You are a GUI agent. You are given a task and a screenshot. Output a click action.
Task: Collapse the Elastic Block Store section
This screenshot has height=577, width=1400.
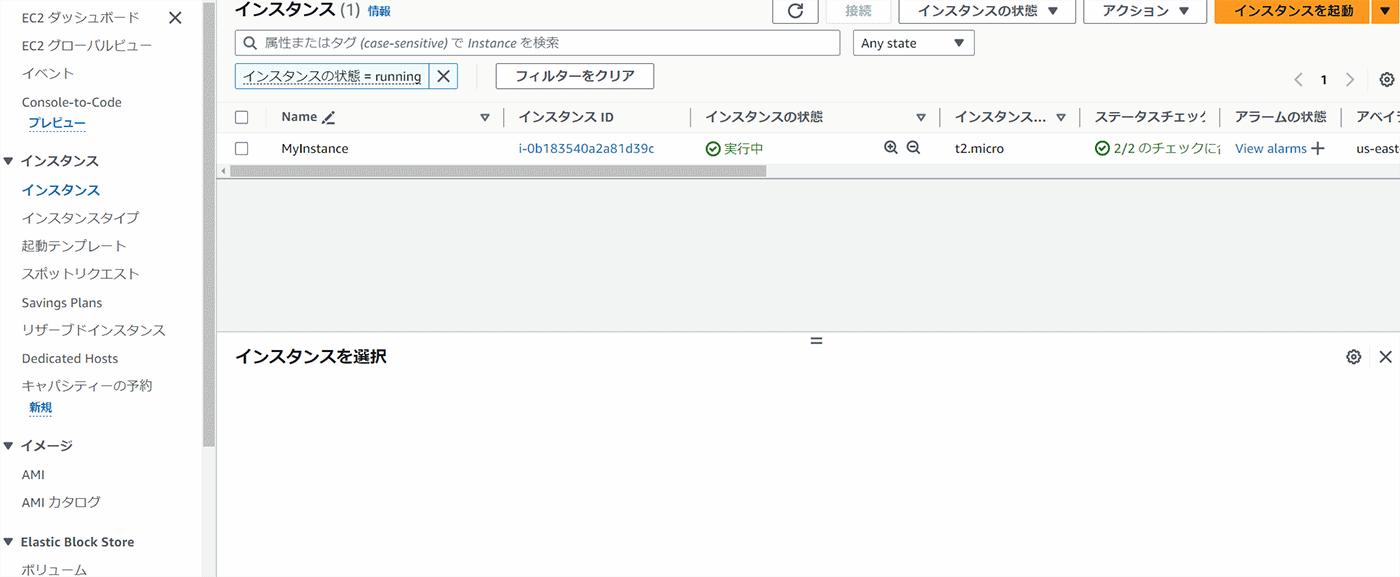[x=9, y=542]
